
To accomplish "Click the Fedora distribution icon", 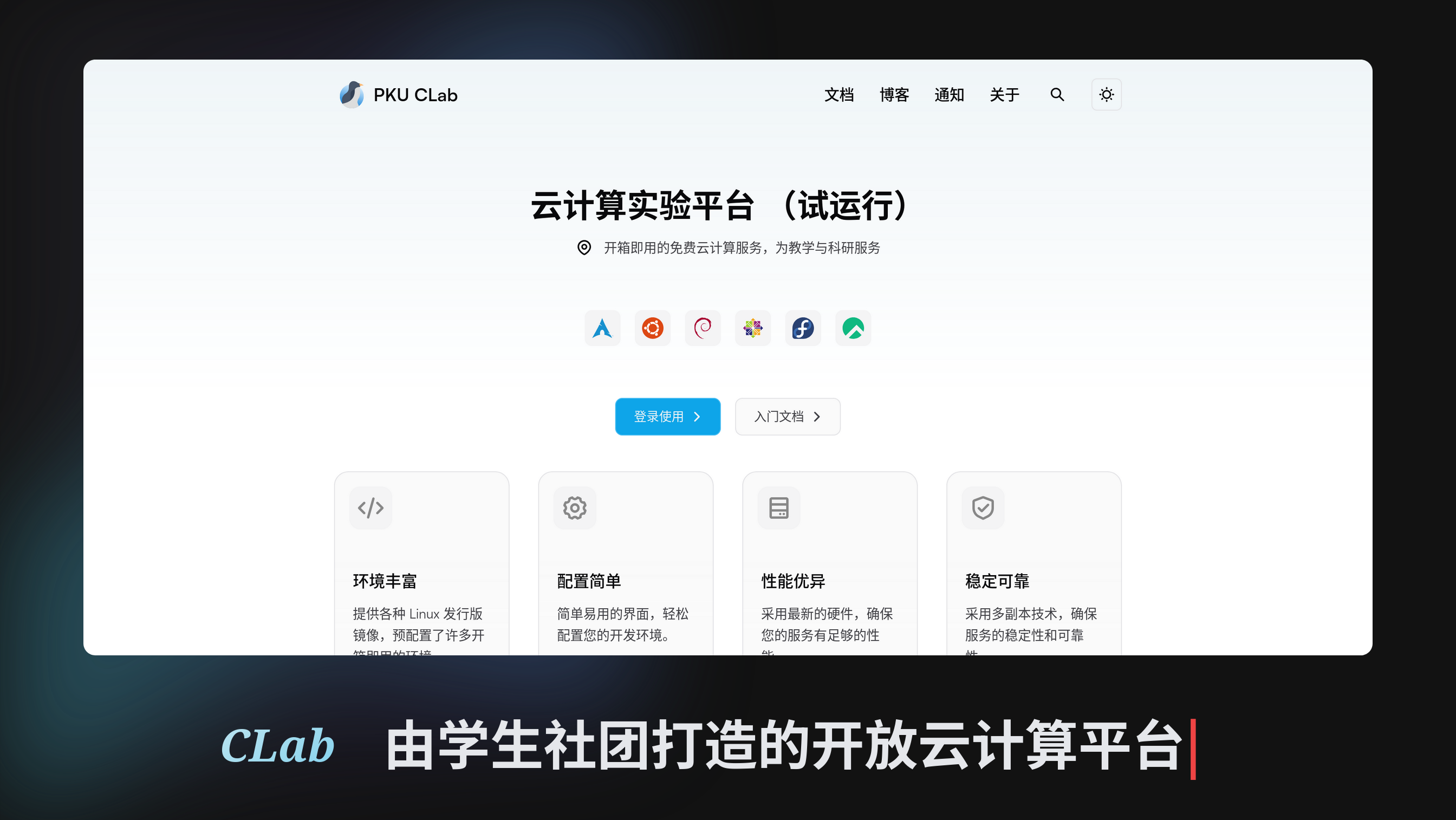I will click(x=803, y=328).
